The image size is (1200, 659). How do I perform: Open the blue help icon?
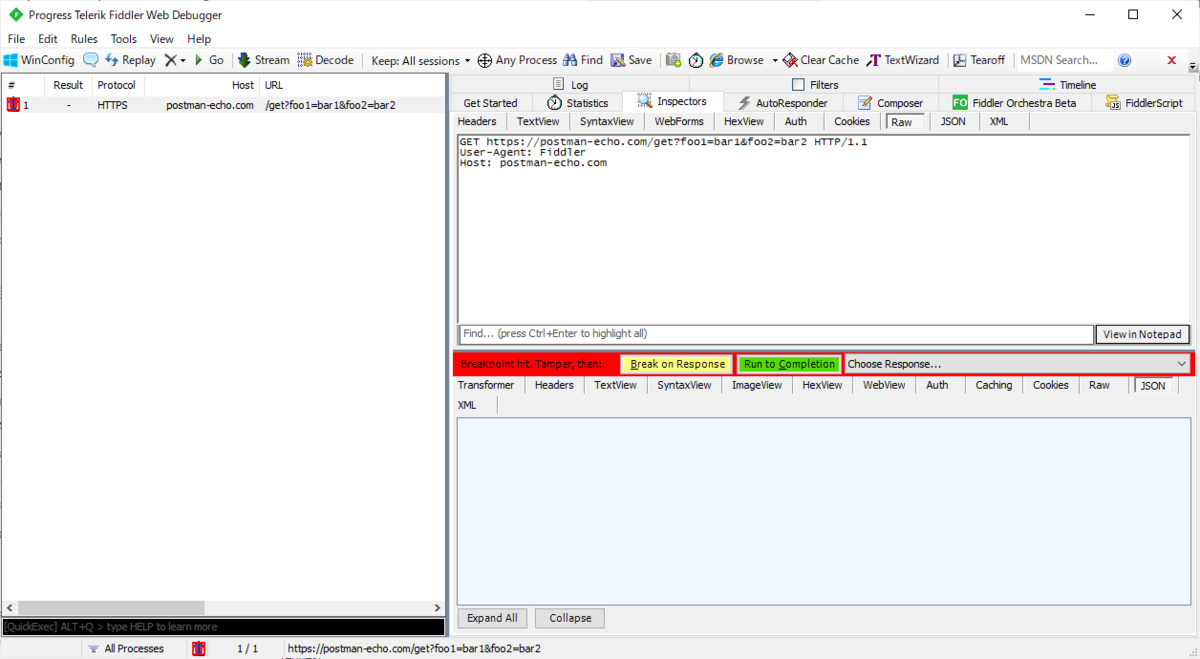[x=1124, y=60]
